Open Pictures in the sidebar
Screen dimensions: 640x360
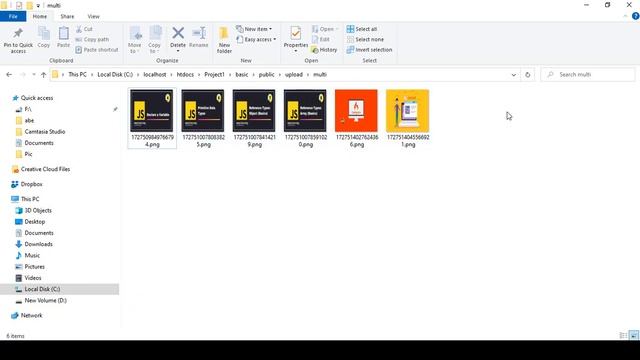(x=34, y=267)
